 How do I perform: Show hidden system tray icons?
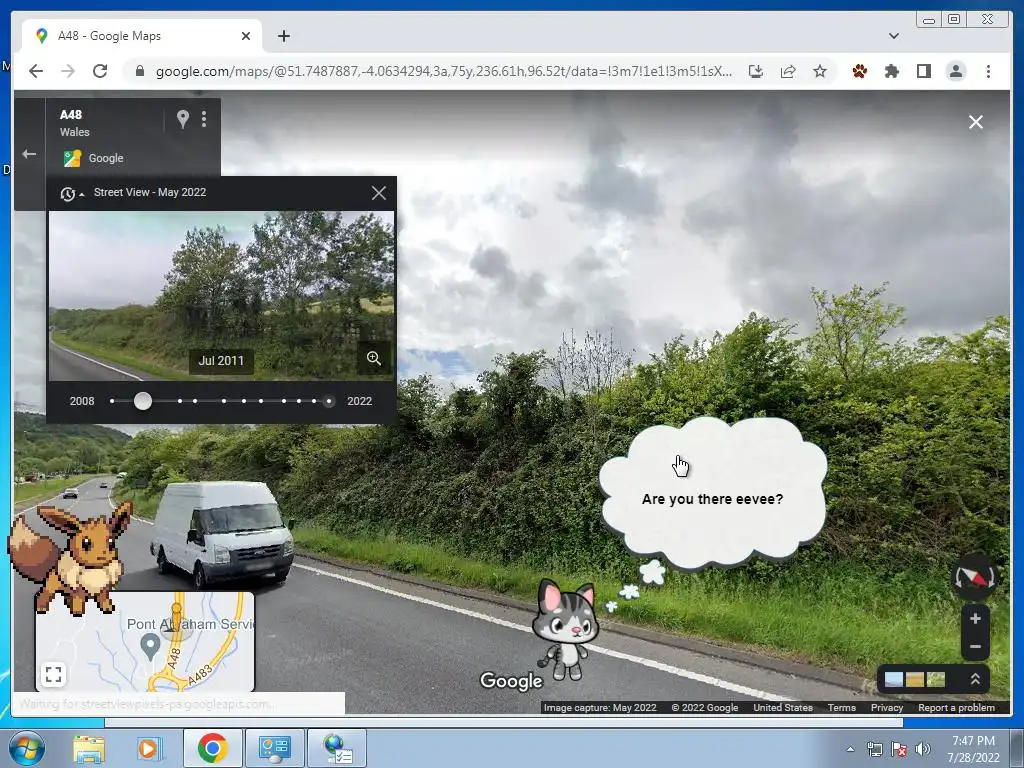(x=850, y=749)
